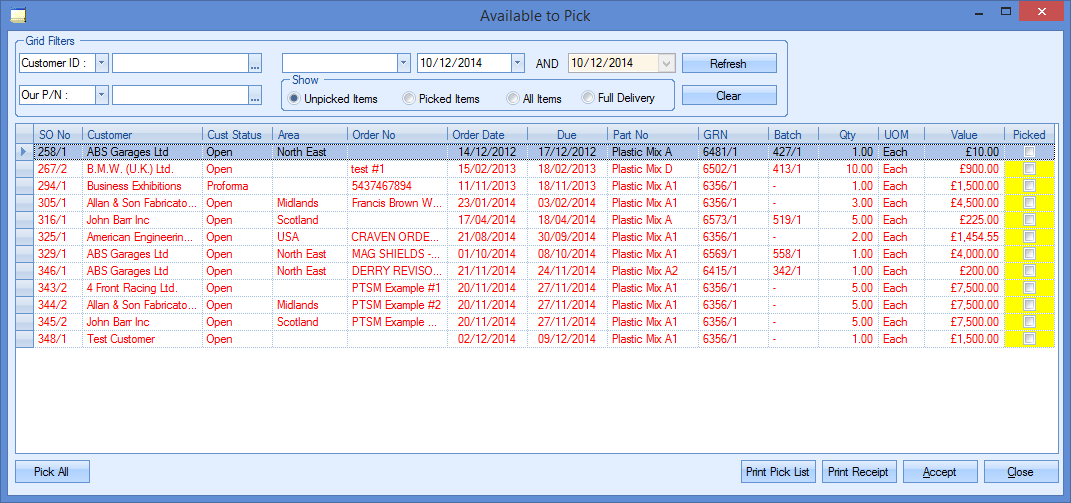Select the Picked Items radio option

coord(408,98)
